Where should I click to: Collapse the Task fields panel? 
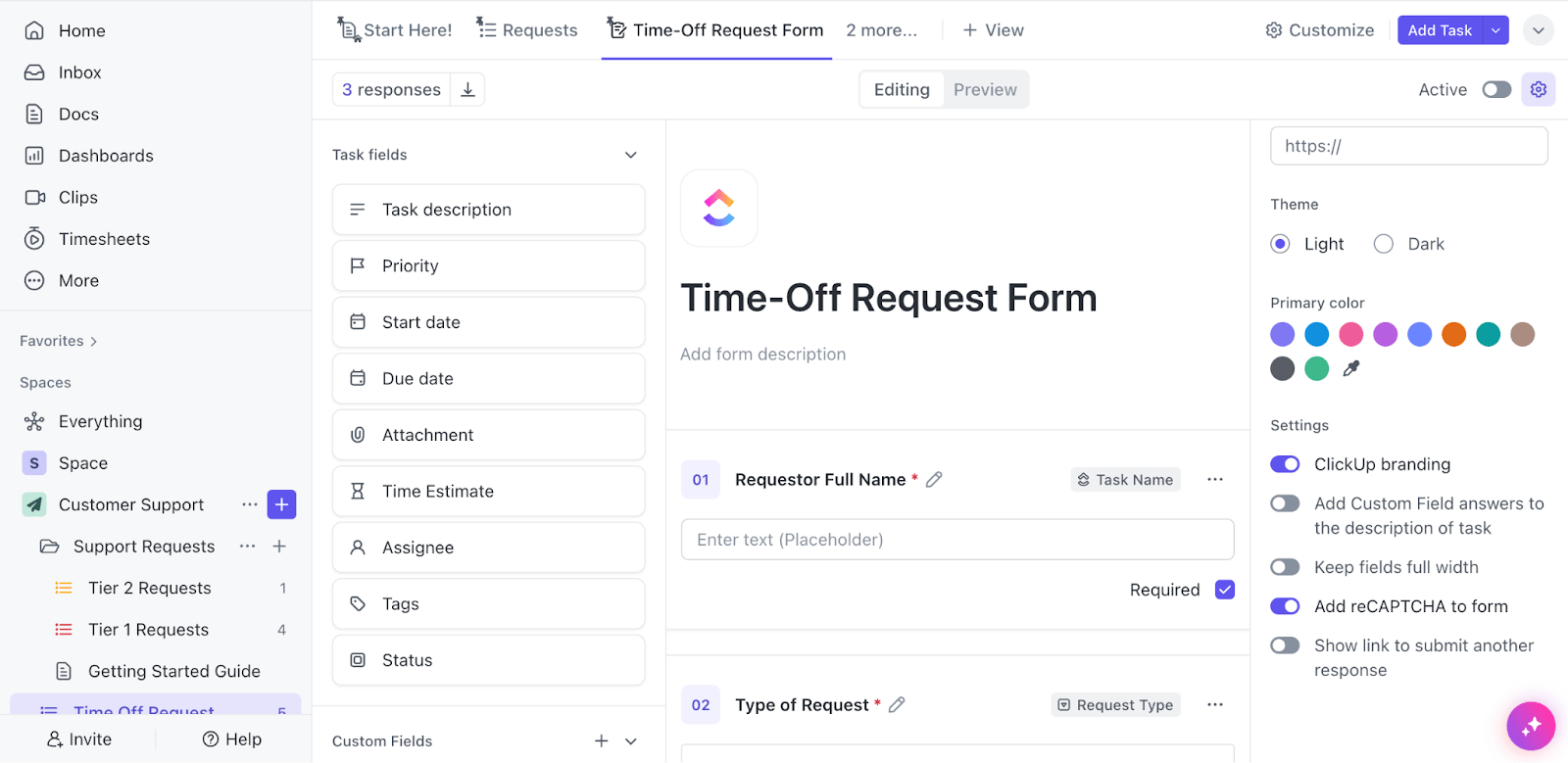tap(631, 155)
